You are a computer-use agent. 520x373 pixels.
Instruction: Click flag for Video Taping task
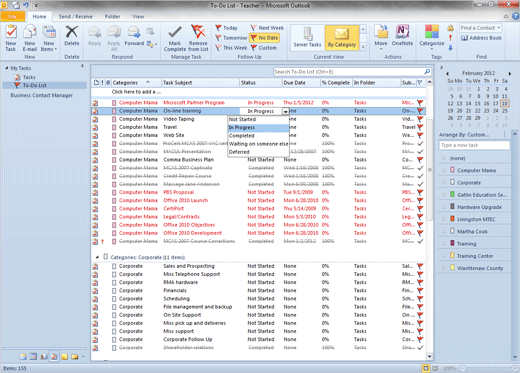coord(420,119)
